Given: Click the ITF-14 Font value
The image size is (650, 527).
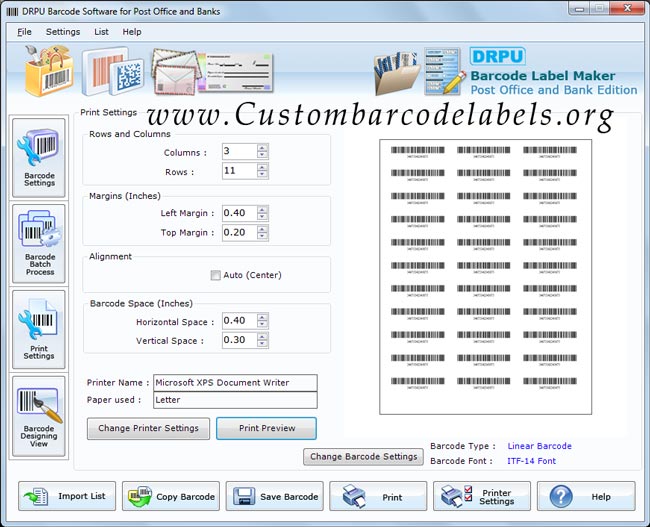Looking at the screenshot, I should (x=531, y=461).
